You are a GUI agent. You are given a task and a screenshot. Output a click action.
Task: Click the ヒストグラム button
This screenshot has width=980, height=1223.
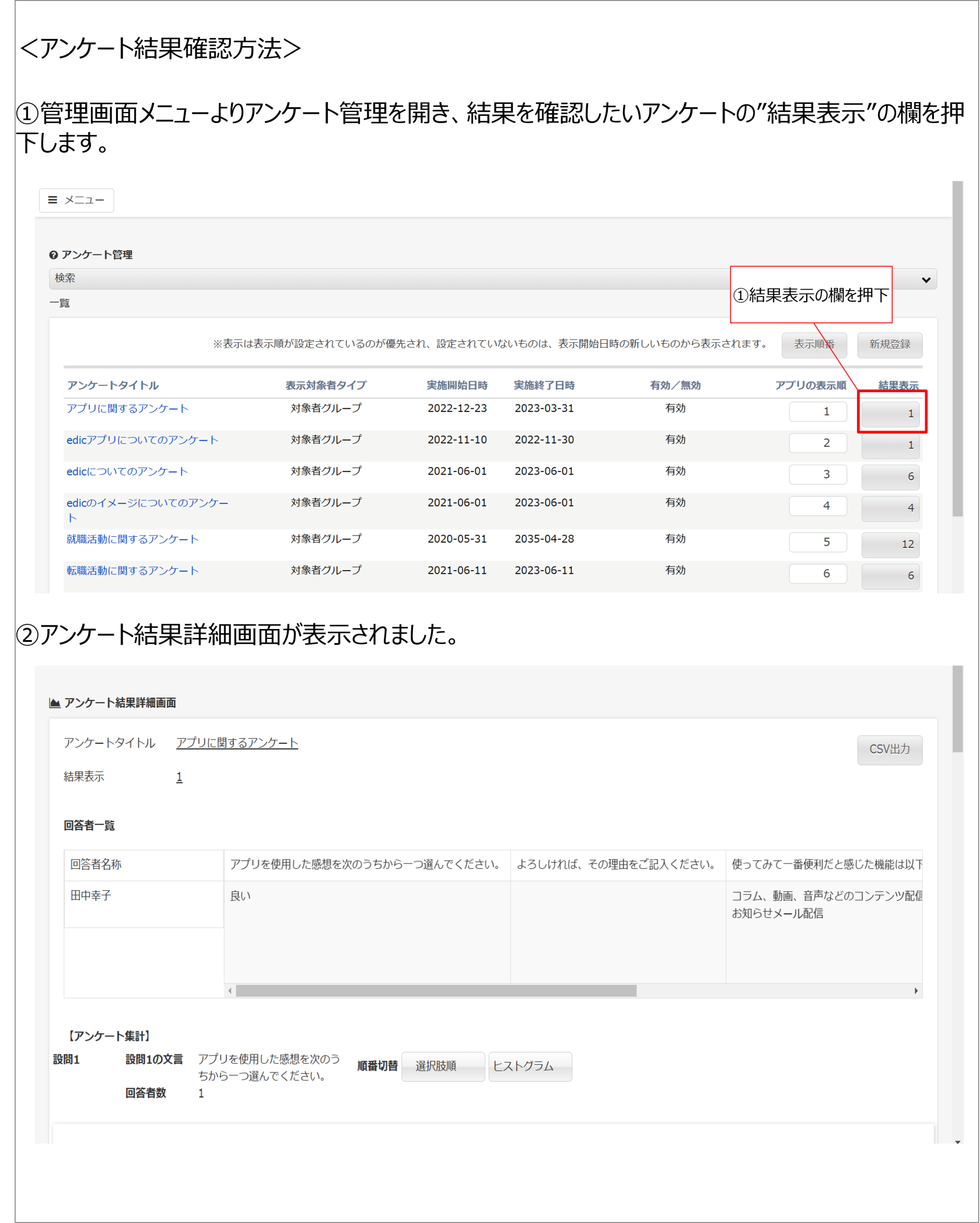530,1067
